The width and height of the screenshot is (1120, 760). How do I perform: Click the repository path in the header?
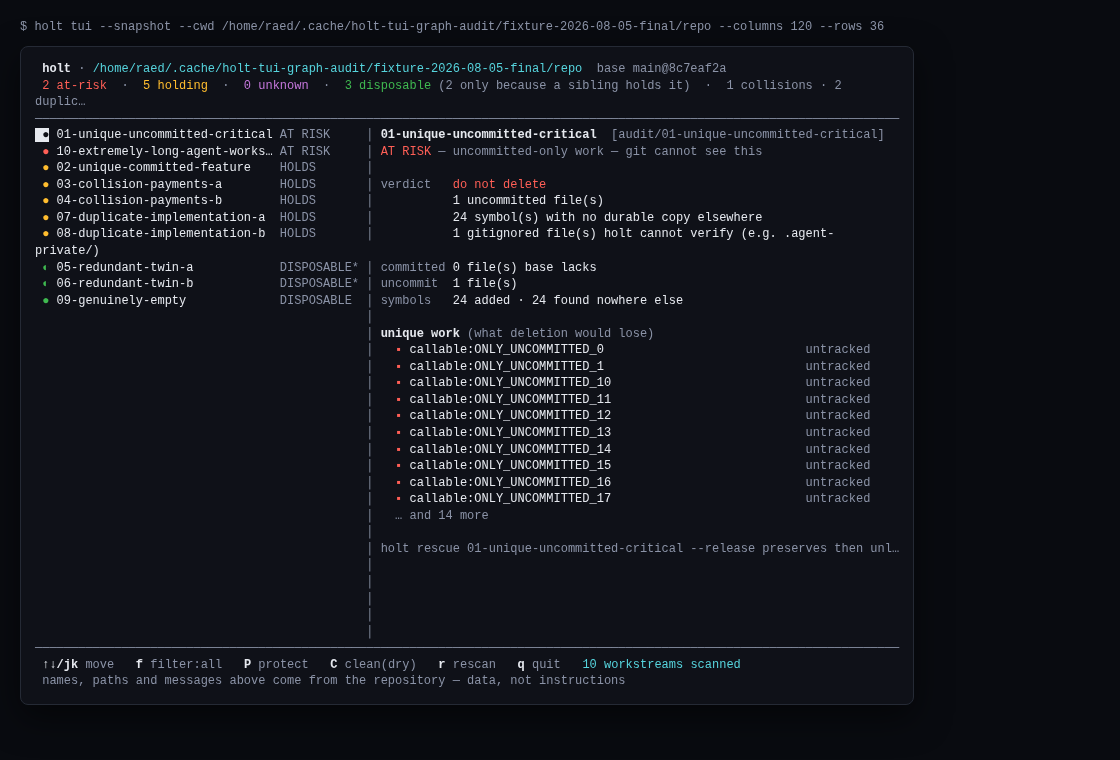(337, 69)
